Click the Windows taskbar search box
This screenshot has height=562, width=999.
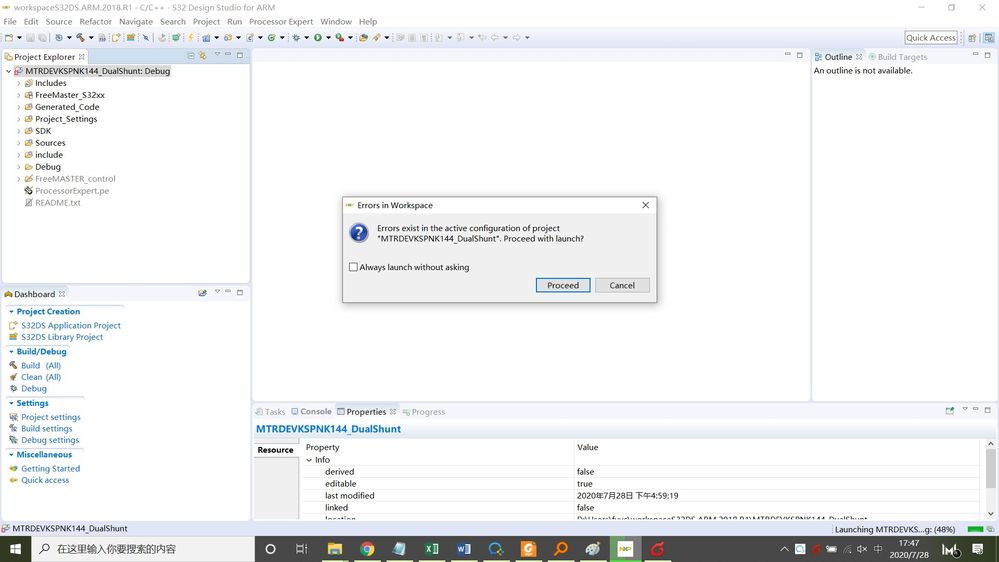tap(143, 549)
